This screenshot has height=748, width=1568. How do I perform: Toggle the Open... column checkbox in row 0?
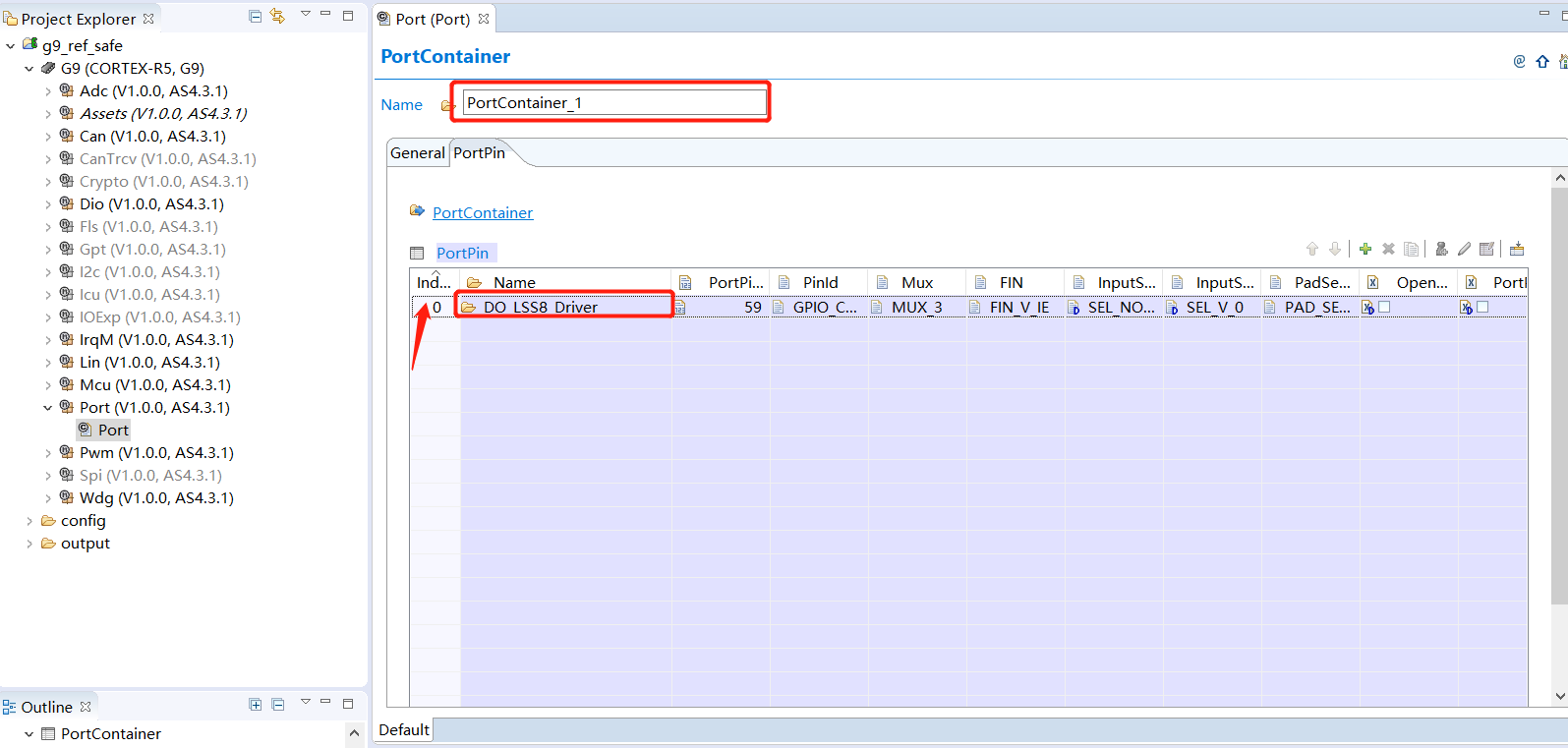tap(1384, 307)
